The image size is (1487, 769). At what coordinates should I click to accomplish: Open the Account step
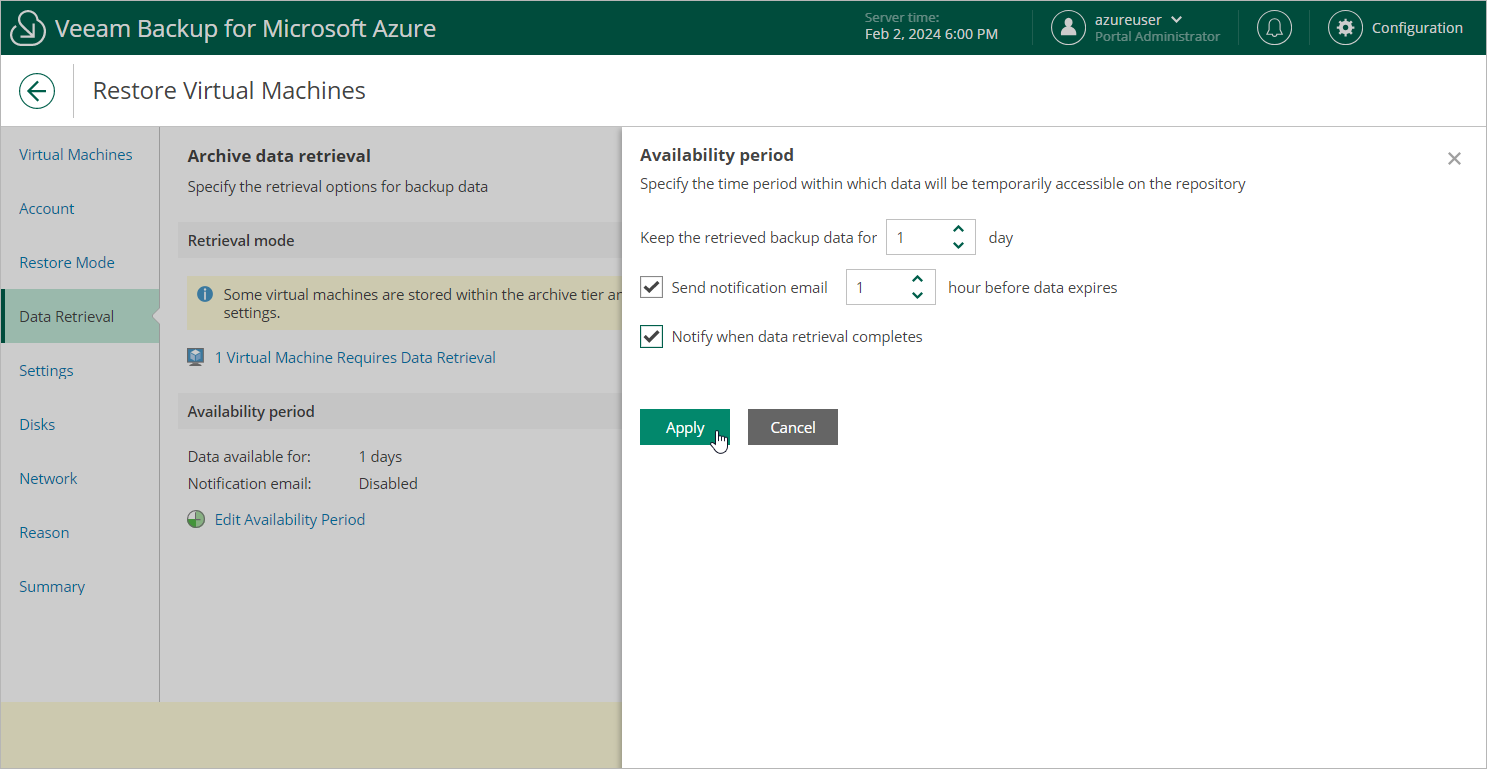click(47, 209)
